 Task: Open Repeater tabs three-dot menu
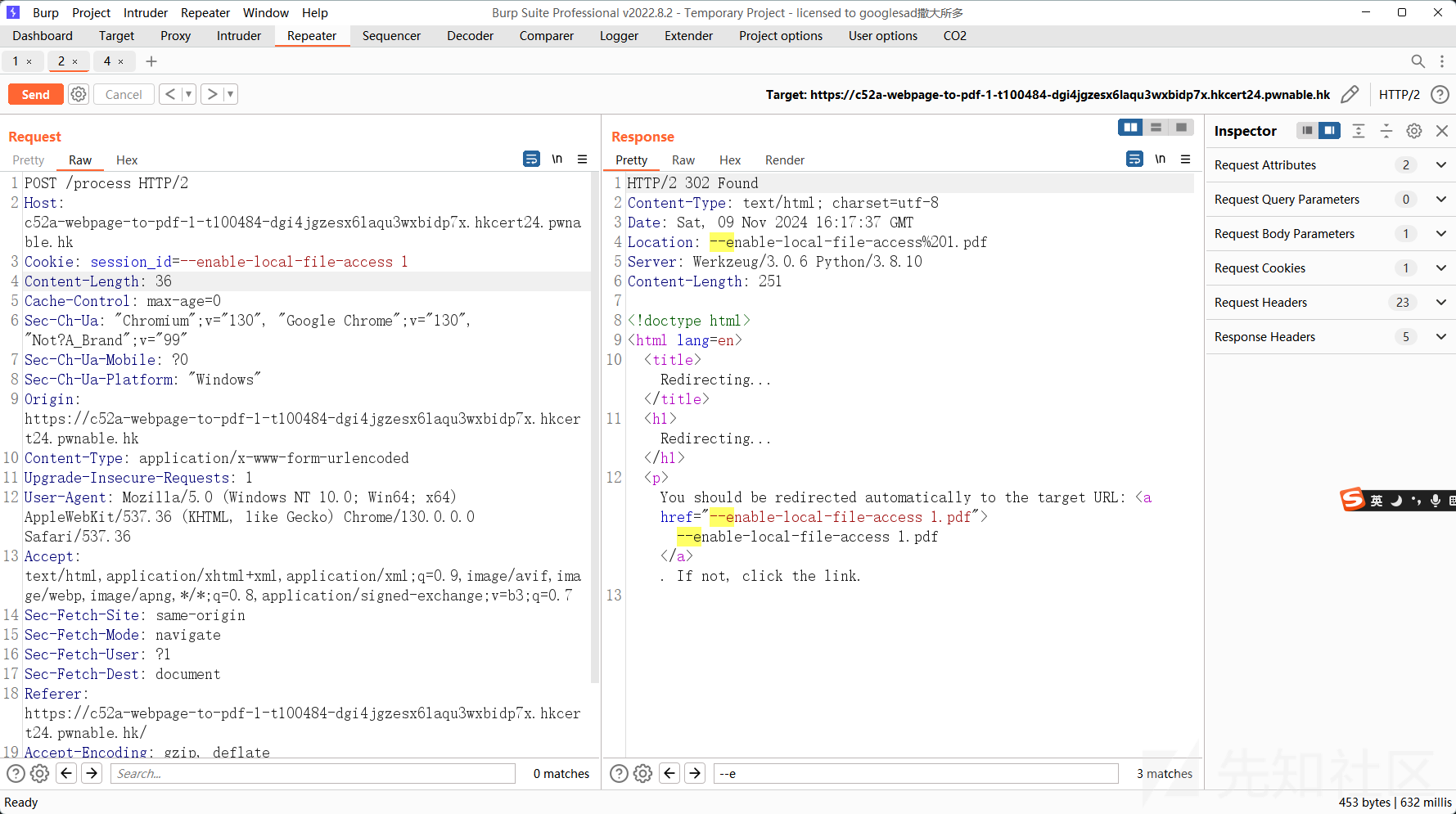[x=1442, y=61]
